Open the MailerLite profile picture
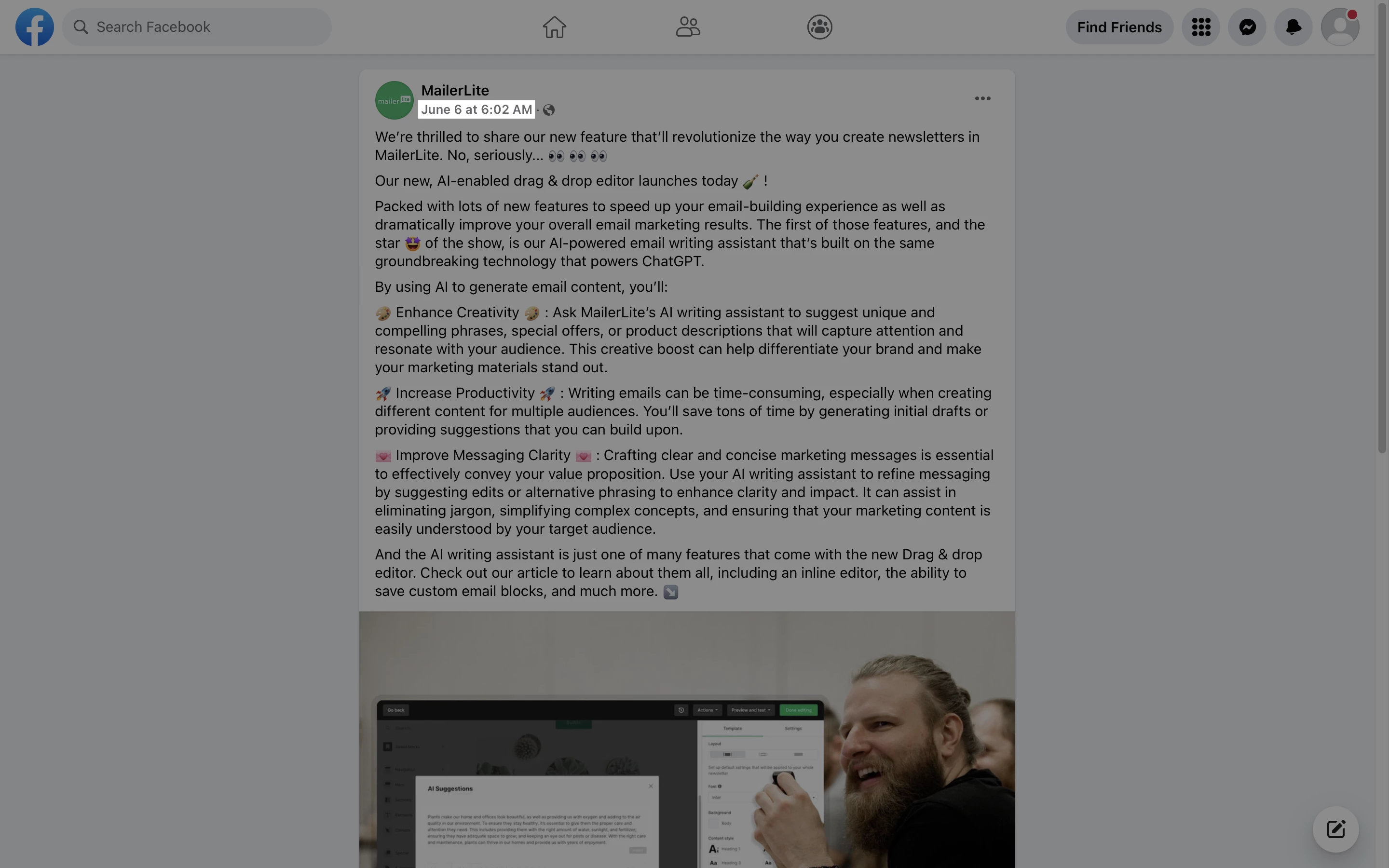Screen dimensions: 1389x868 (395, 100)
